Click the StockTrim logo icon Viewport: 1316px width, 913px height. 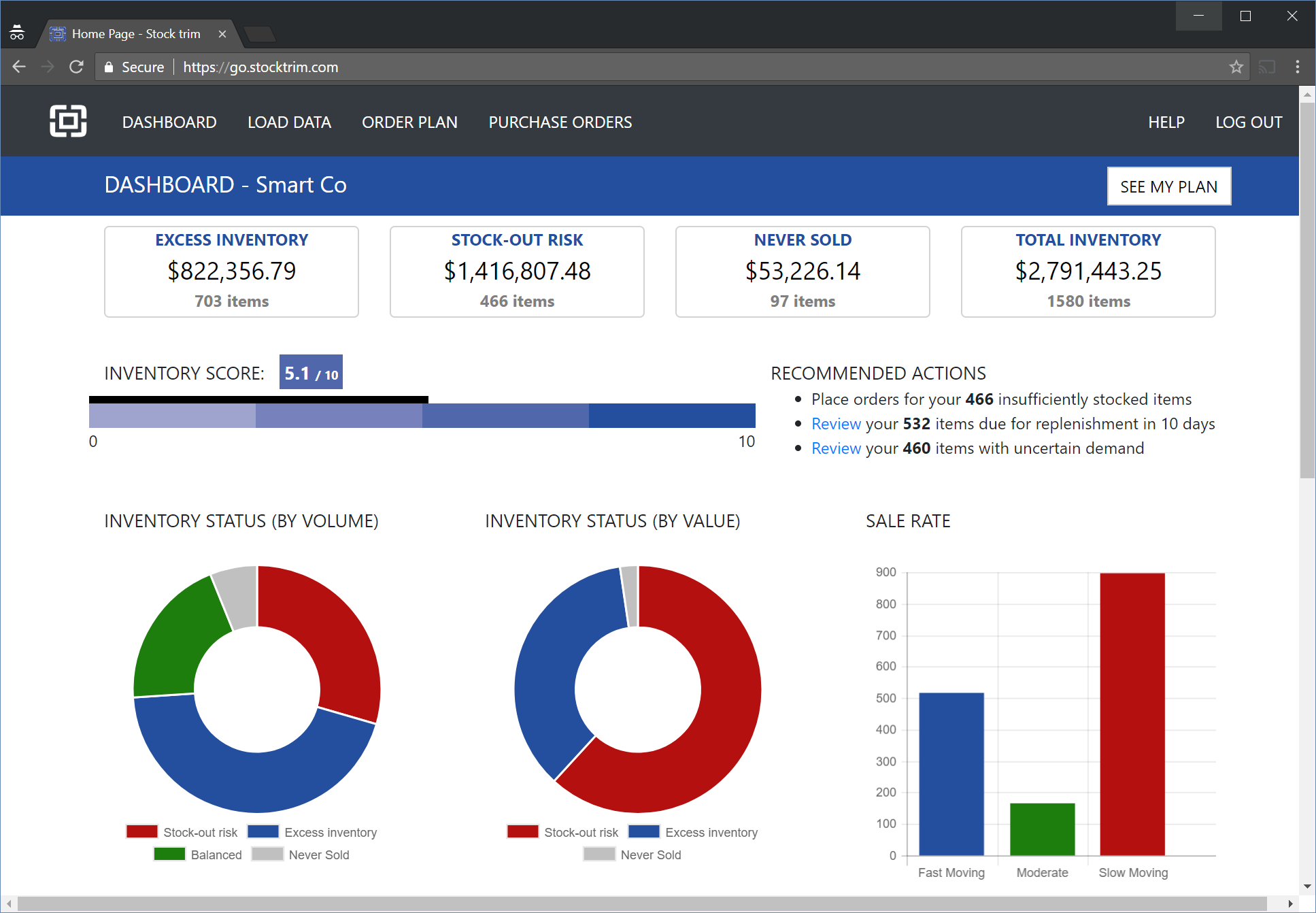(x=68, y=122)
